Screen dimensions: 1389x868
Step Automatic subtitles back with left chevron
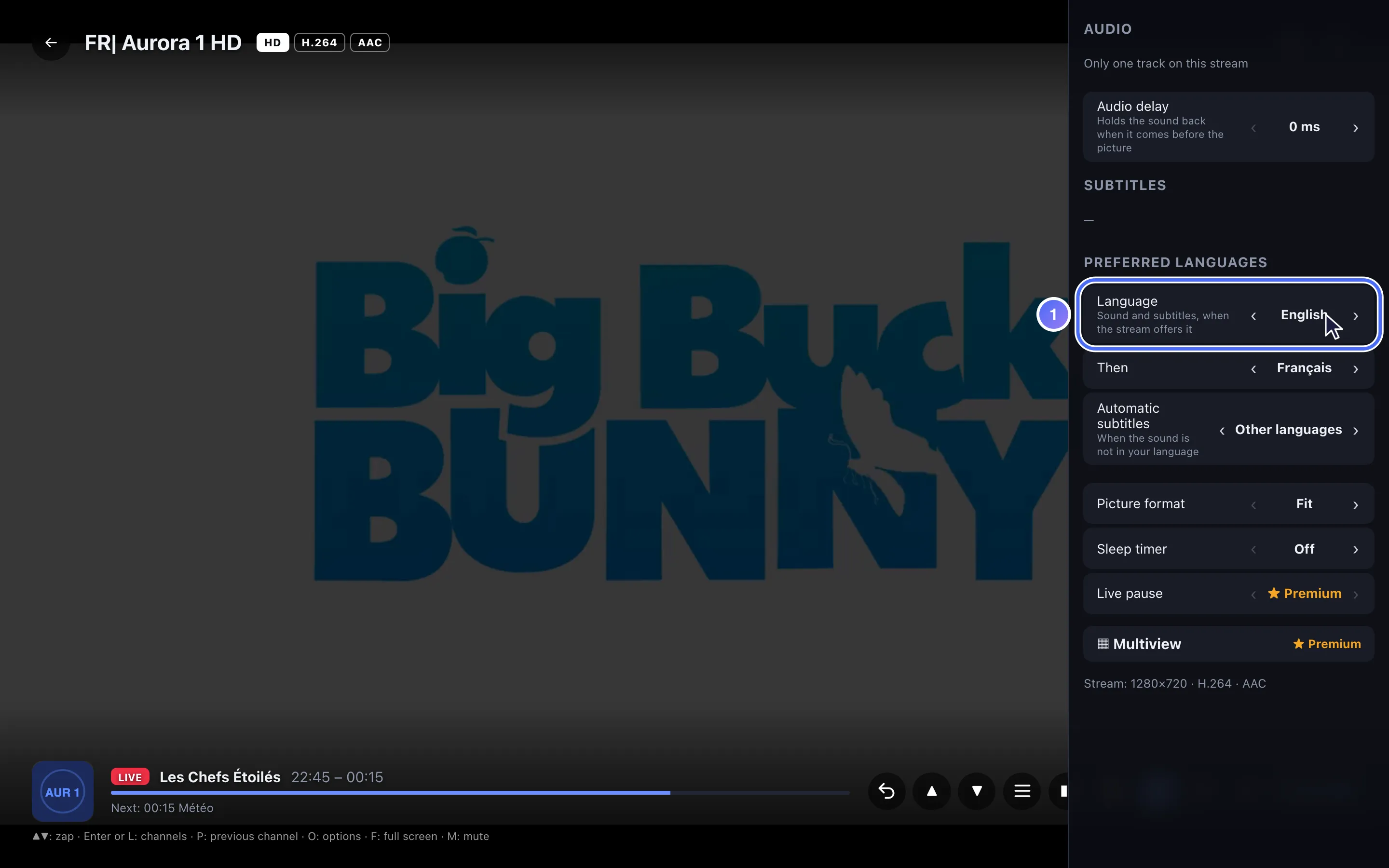coord(1222,431)
